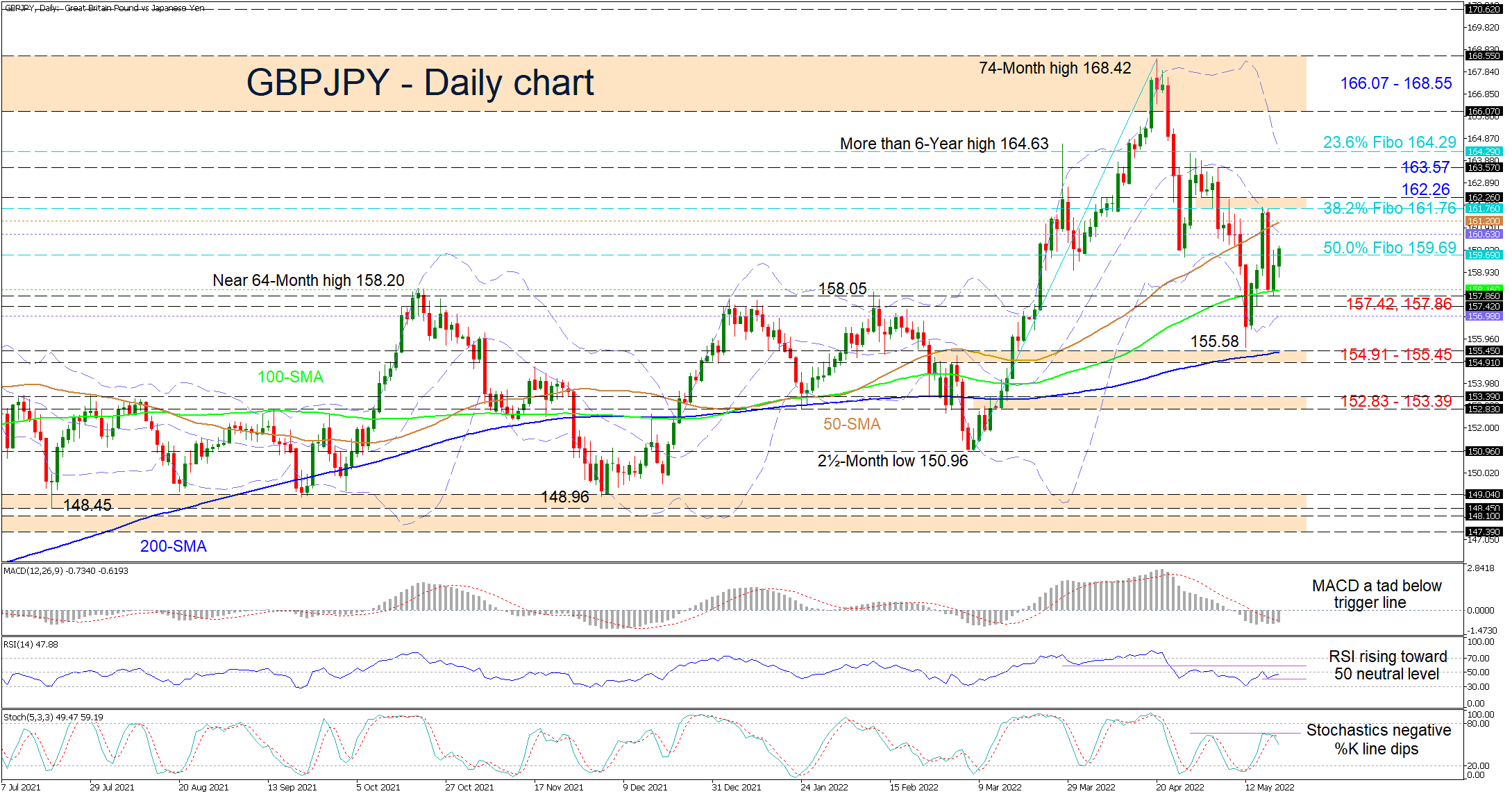Click the 2½-Month low 150.96 annotation
The image size is (1512, 796).
892,461
